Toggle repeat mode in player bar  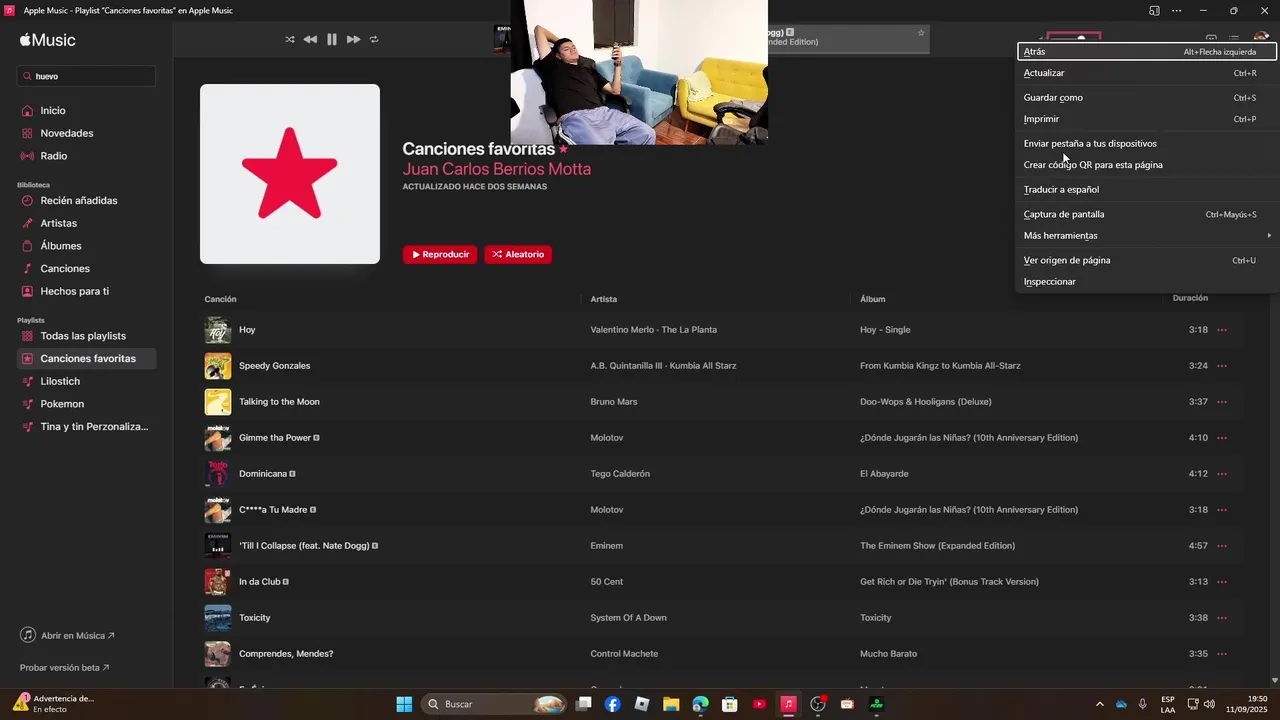coord(374,39)
